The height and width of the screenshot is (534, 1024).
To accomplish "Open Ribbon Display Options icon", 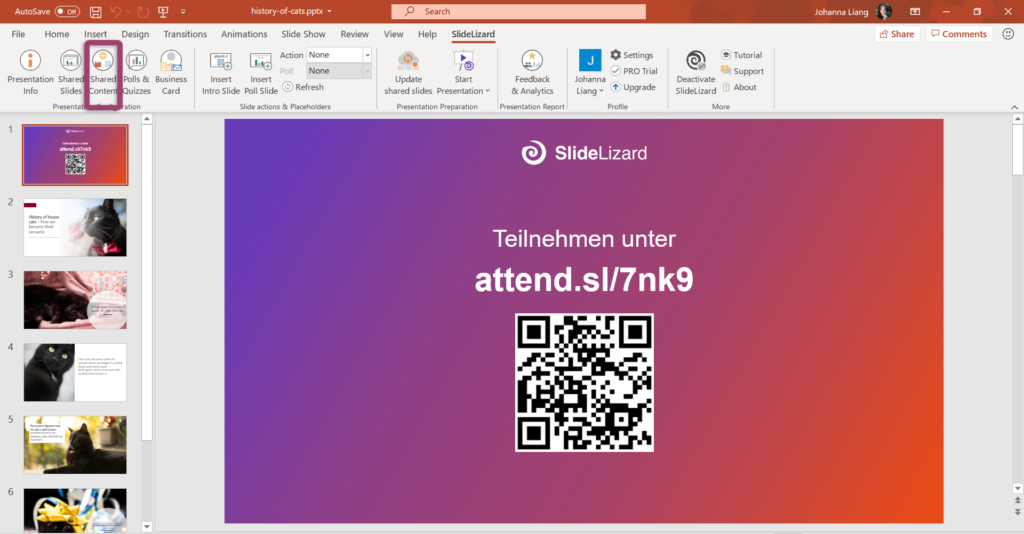I will (x=915, y=11).
